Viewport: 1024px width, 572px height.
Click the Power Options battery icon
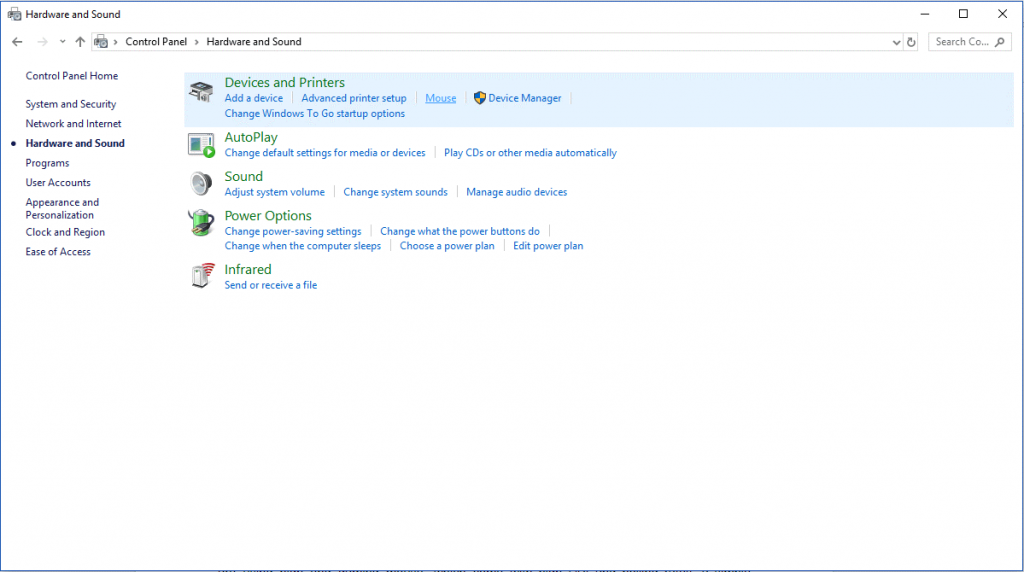pos(201,223)
